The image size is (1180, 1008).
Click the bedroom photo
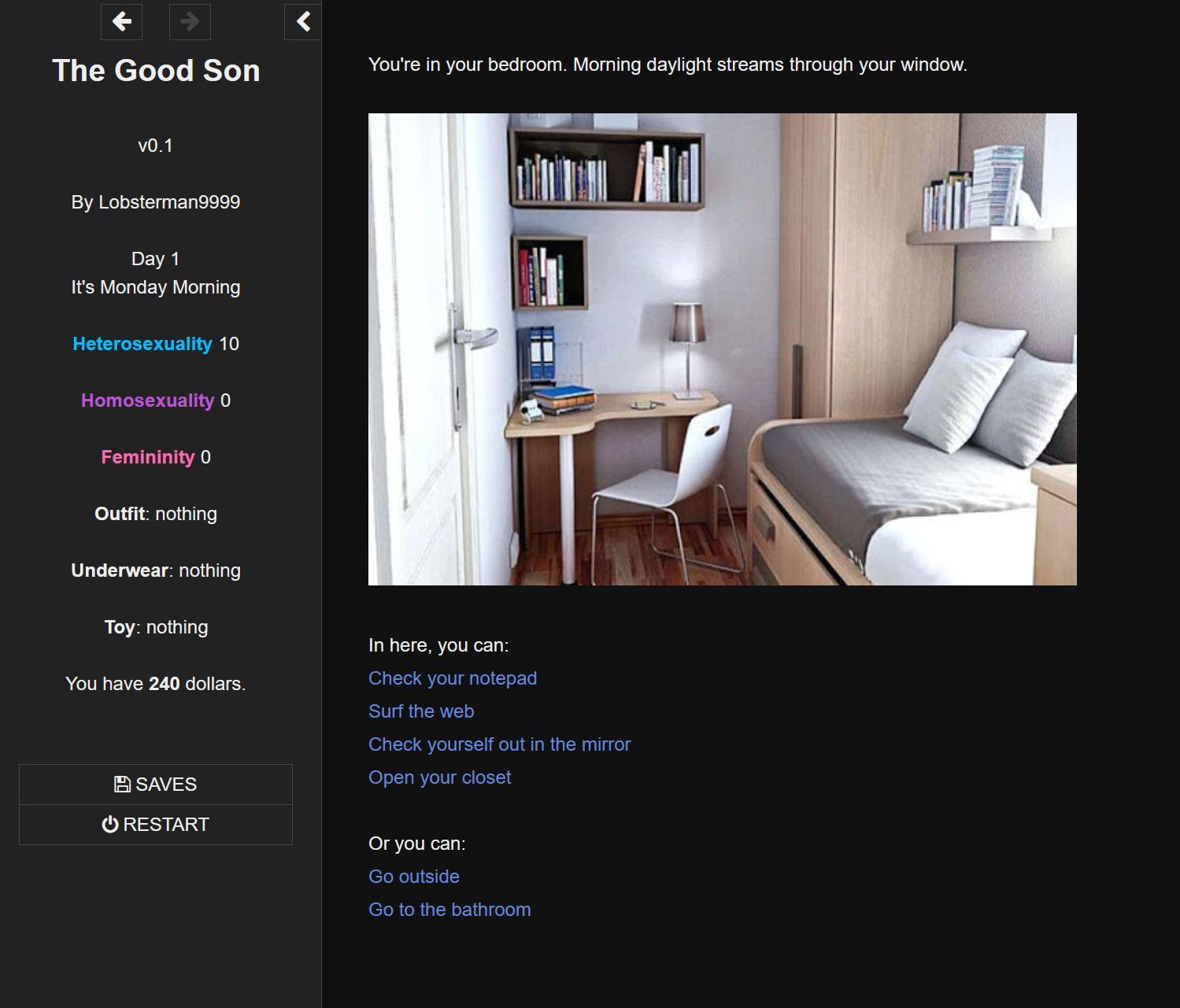pos(722,349)
